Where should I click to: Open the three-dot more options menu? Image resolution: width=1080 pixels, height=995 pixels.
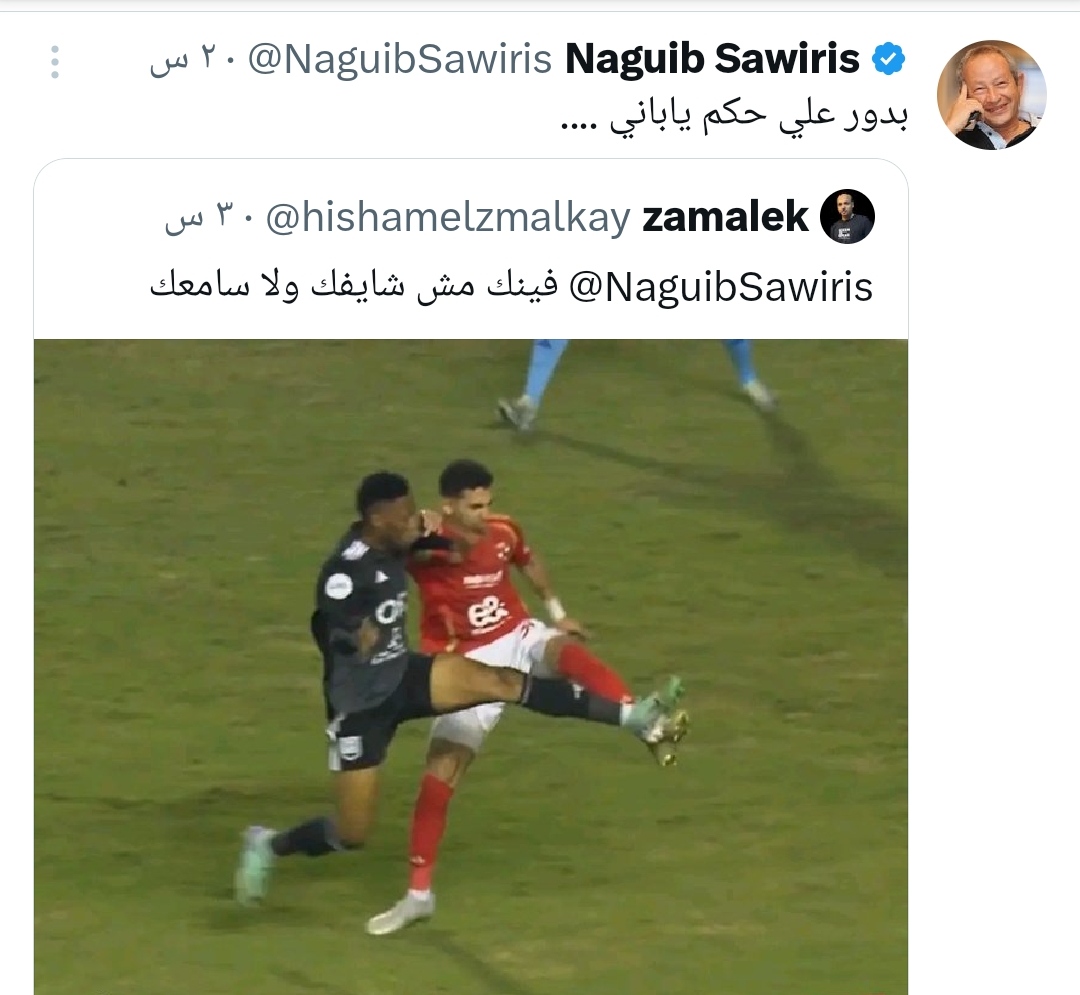click(x=55, y=62)
